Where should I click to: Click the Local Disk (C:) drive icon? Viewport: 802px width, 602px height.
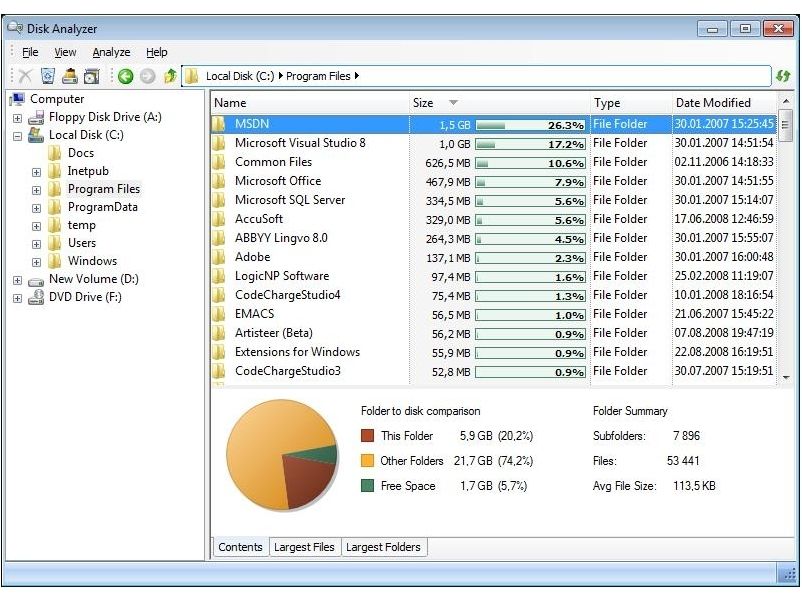coord(36,135)
